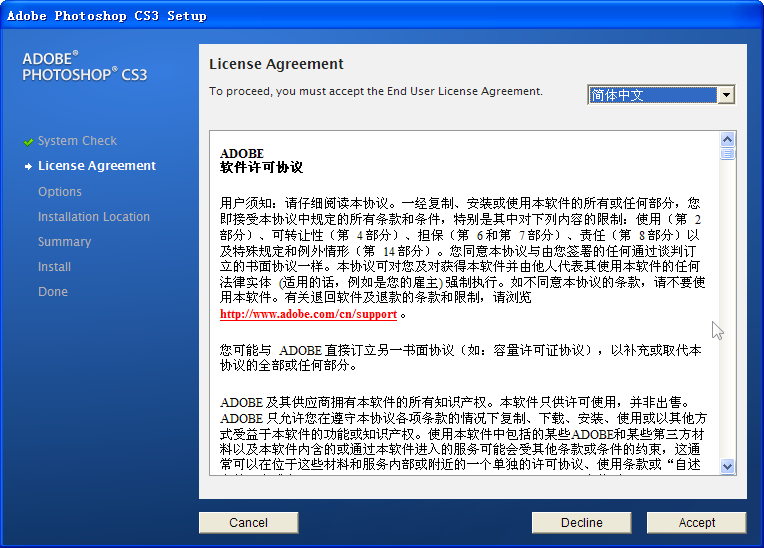Viewport: 764px width, 548px height.
Task: Decline the license agreement
Action: coord(581,523)
